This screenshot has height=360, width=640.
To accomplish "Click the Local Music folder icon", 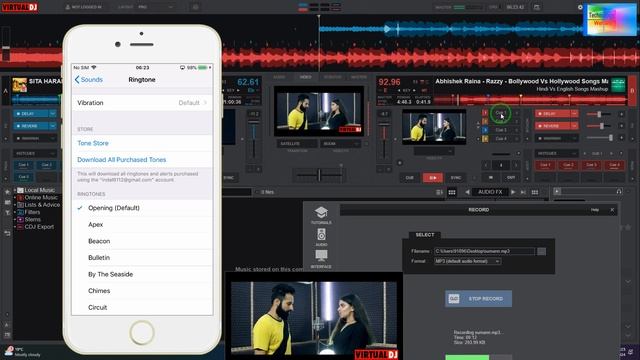I will point(20,190).
